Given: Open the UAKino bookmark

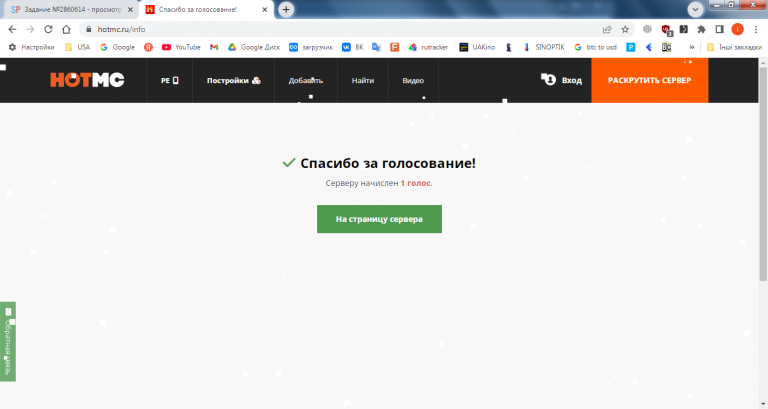Looking at the screenshot, I should click(x=477, y=47).
